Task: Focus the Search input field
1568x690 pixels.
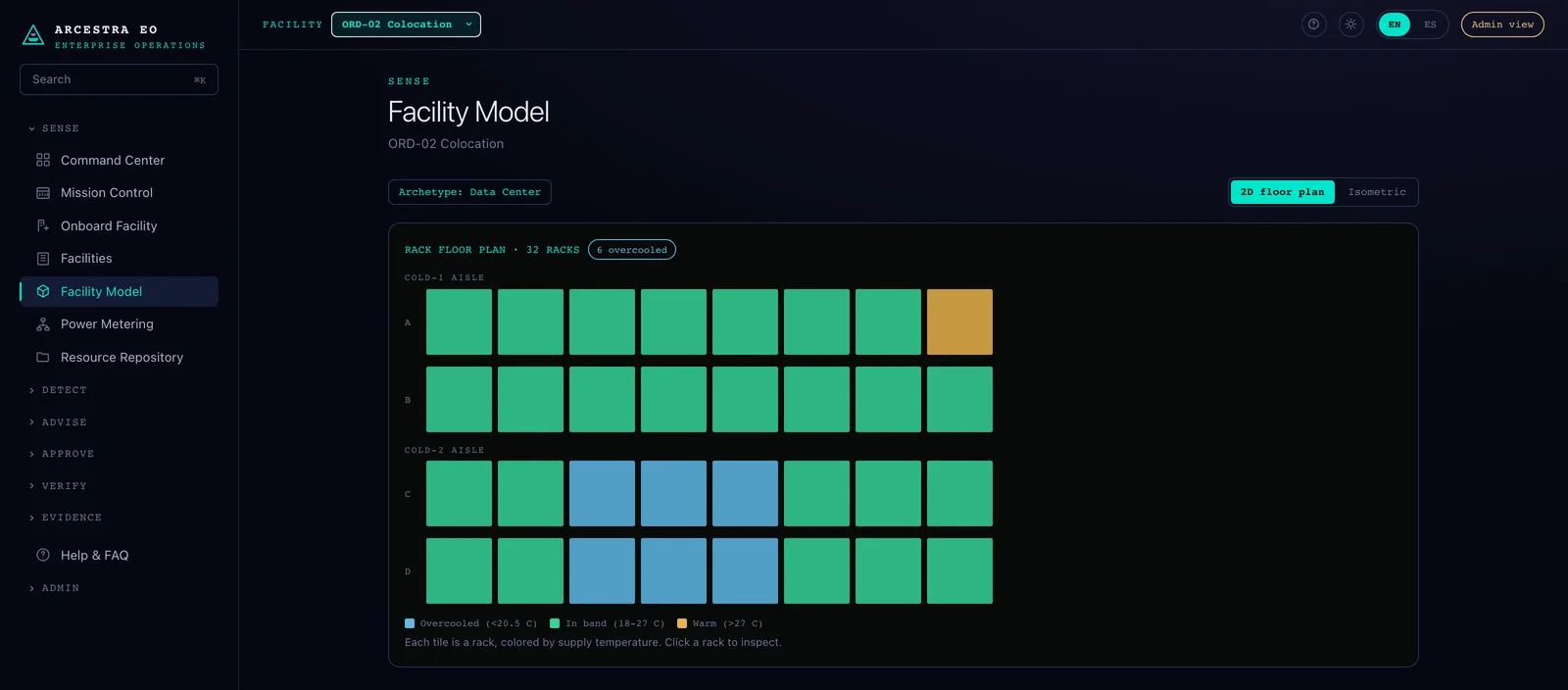Action: pos(119,79)
